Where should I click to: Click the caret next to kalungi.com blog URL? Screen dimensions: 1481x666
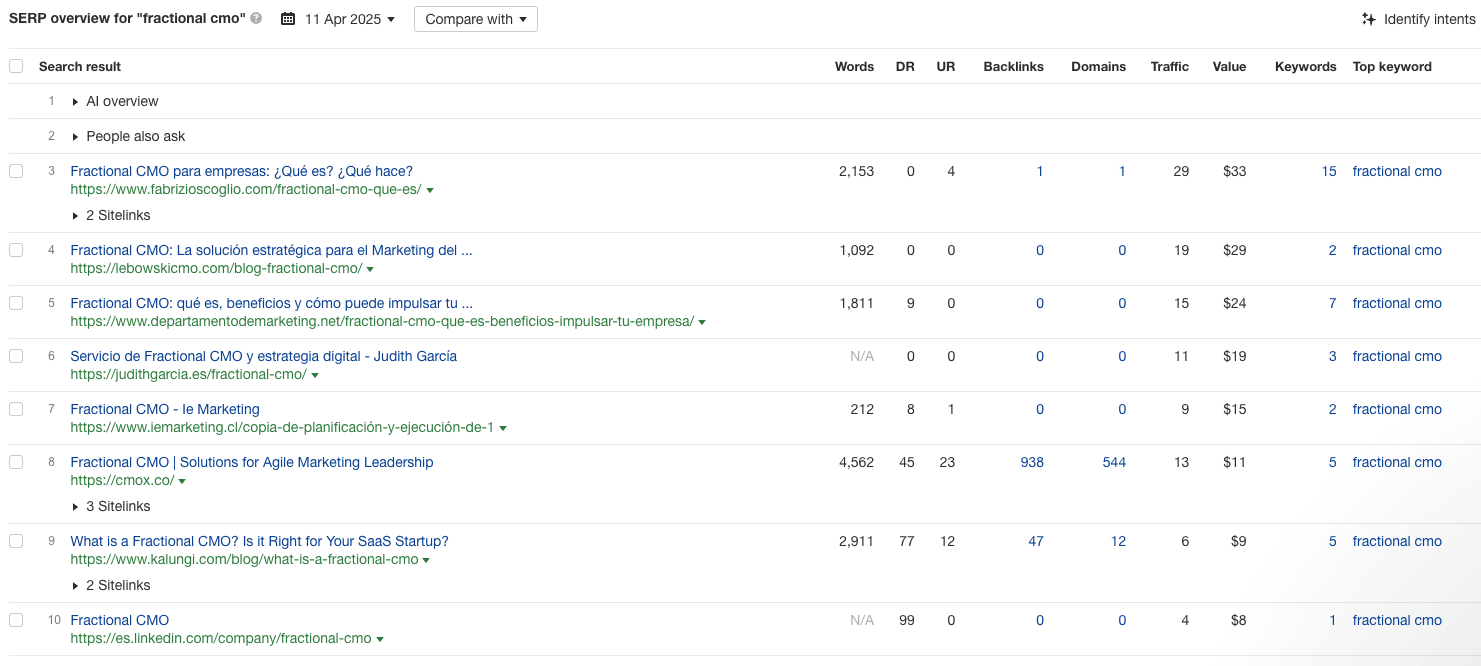(x=427, y=560)
